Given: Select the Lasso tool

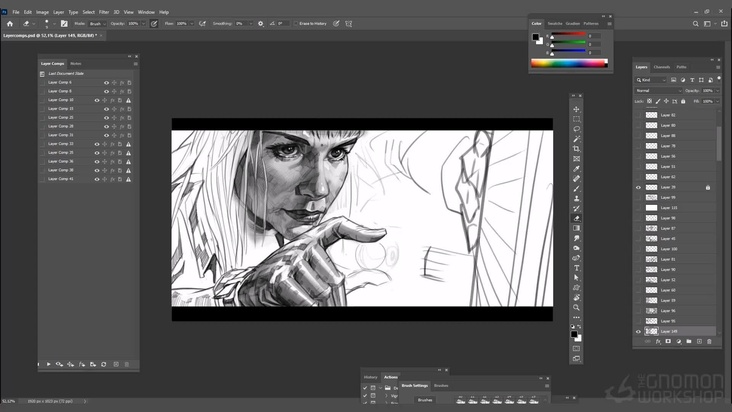Looking at the screenshot, I should click(577, 129).
